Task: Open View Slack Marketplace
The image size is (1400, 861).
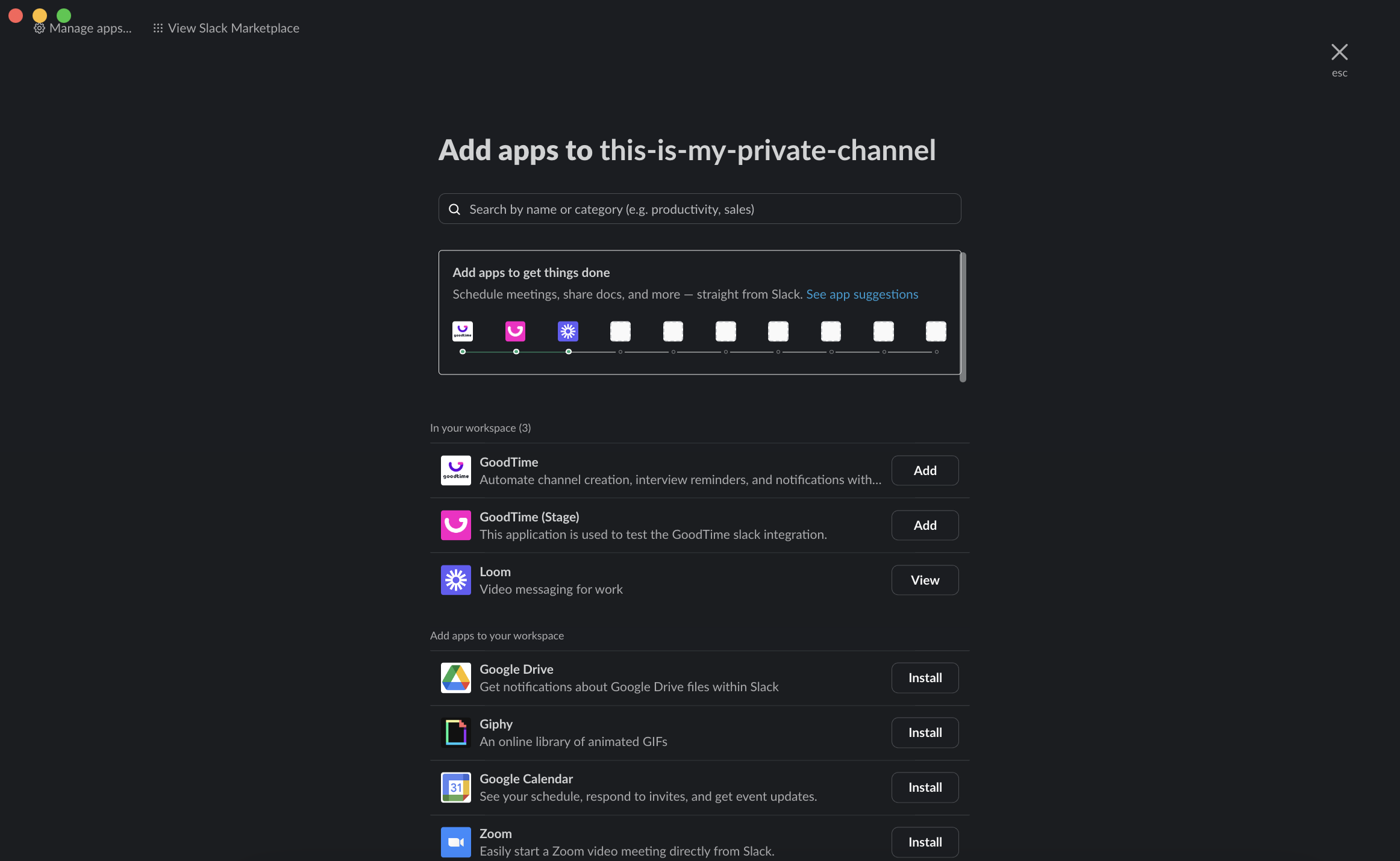Action: tap(227, 28)
